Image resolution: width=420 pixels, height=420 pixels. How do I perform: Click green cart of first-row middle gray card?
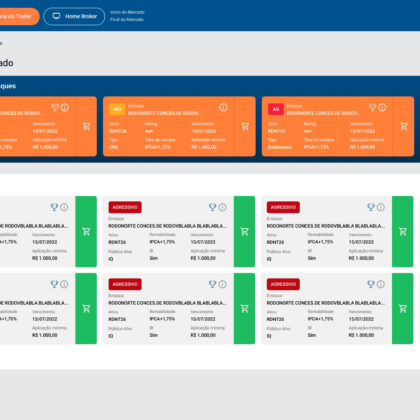pyautogui.click(x=244, y=232)
